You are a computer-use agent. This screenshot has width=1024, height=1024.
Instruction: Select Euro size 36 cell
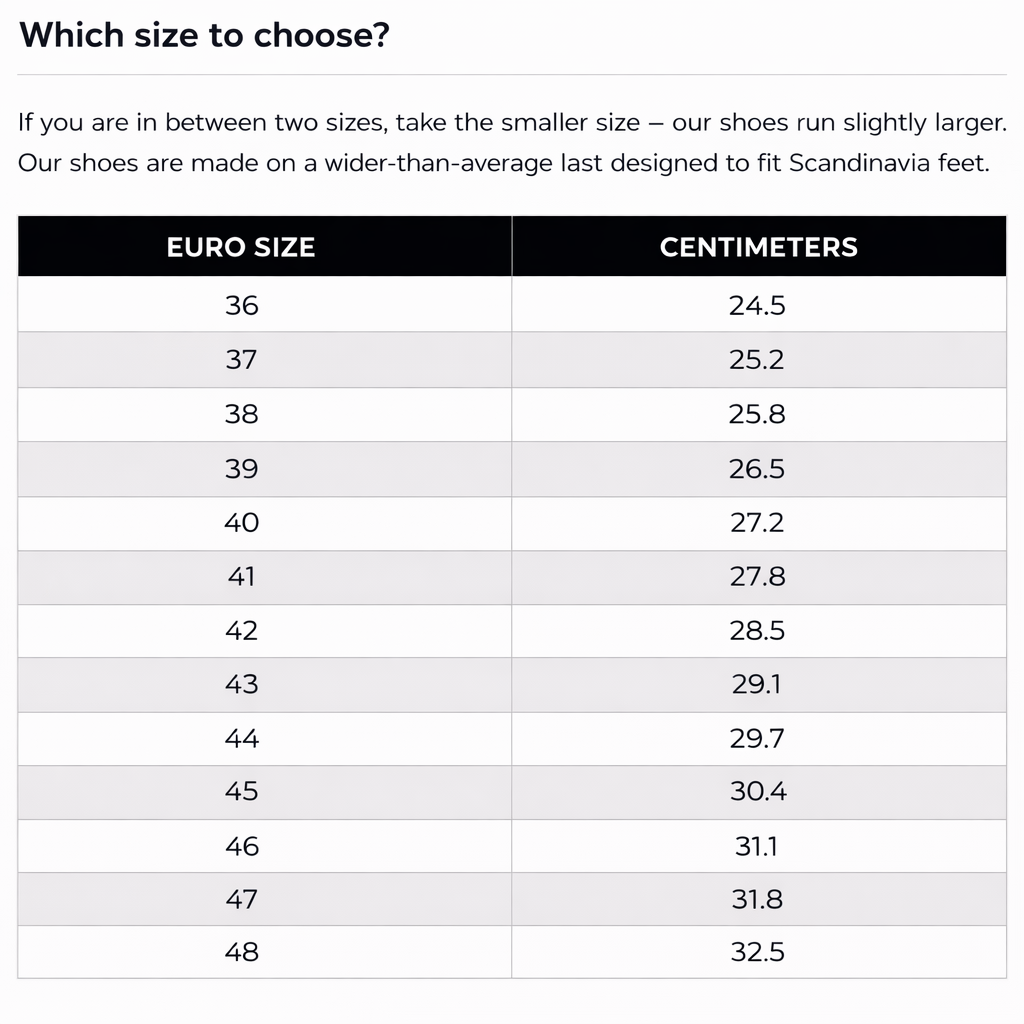(x=241, y=305)
